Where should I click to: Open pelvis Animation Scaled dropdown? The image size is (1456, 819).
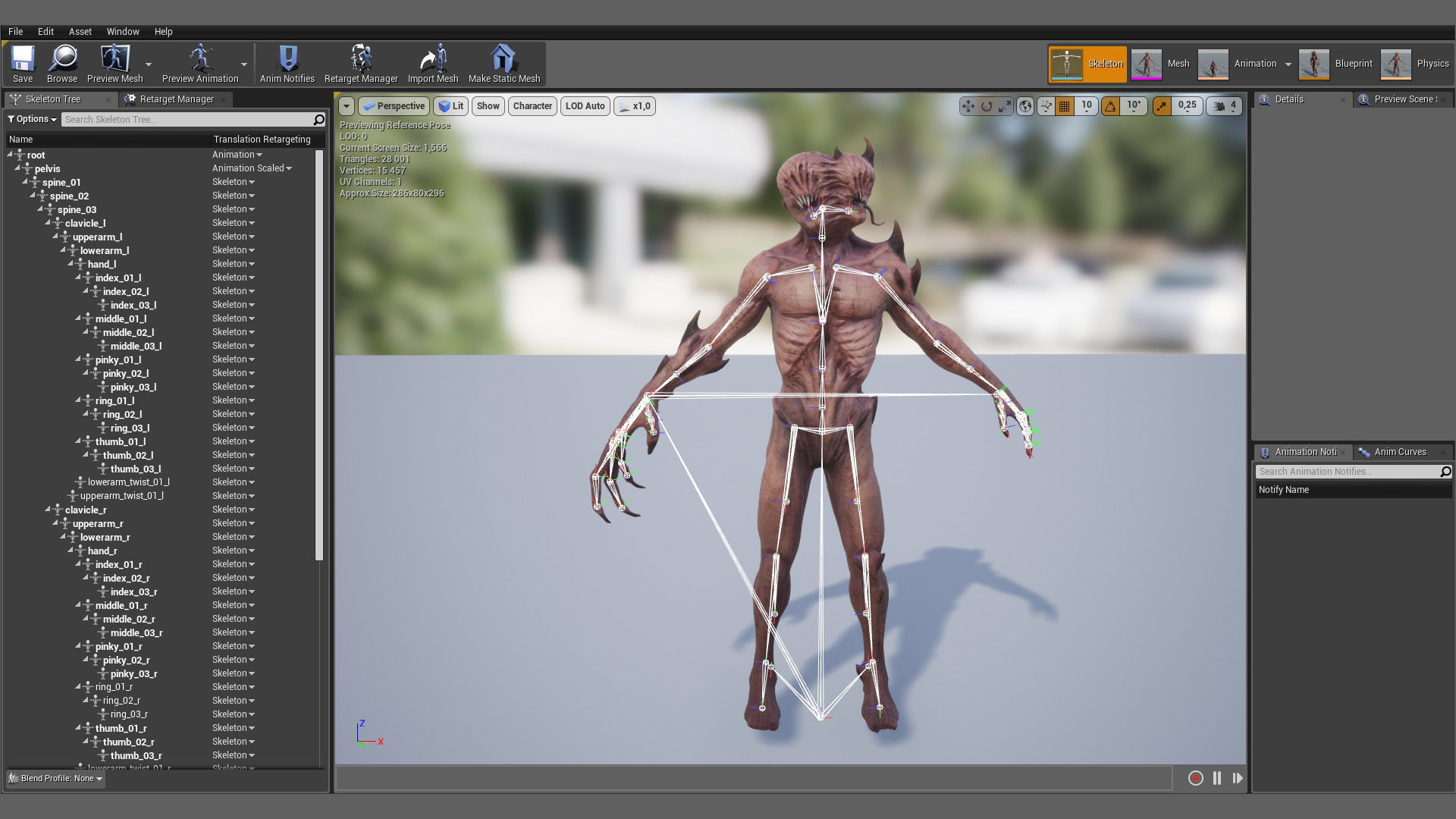[x=252, y=168]
